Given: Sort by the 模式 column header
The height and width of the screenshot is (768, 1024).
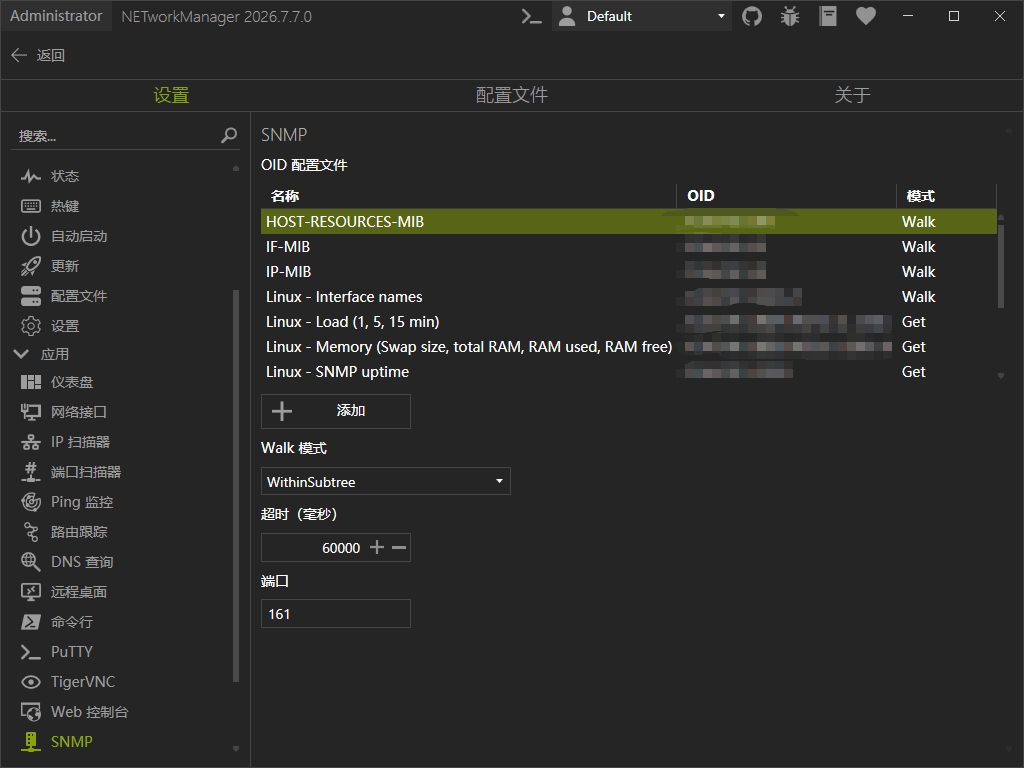Looking at the screenshot, I should point(946,196).
